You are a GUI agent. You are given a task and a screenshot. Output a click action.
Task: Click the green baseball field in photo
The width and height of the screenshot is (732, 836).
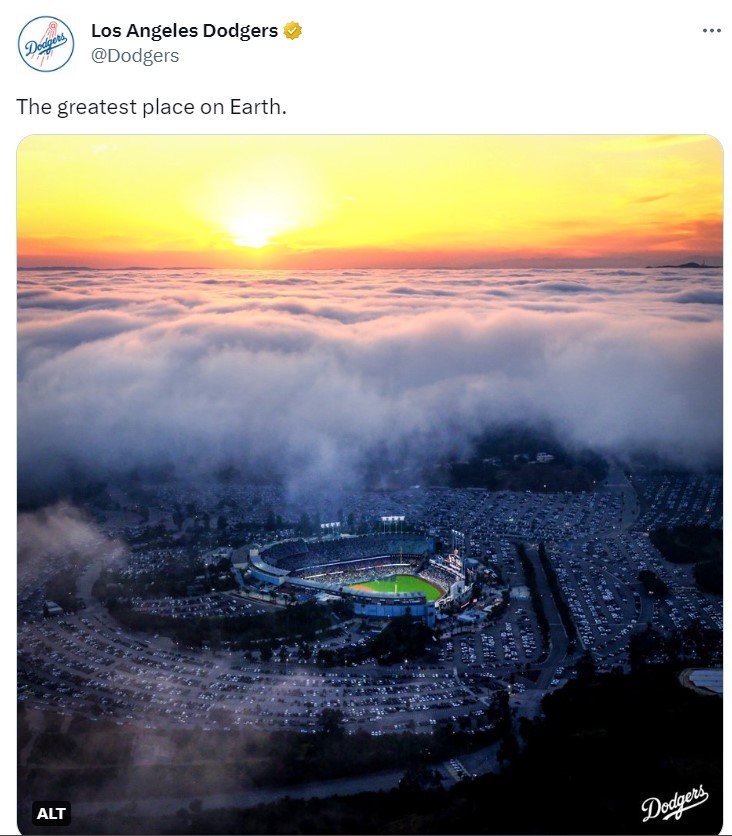[398, 587]
